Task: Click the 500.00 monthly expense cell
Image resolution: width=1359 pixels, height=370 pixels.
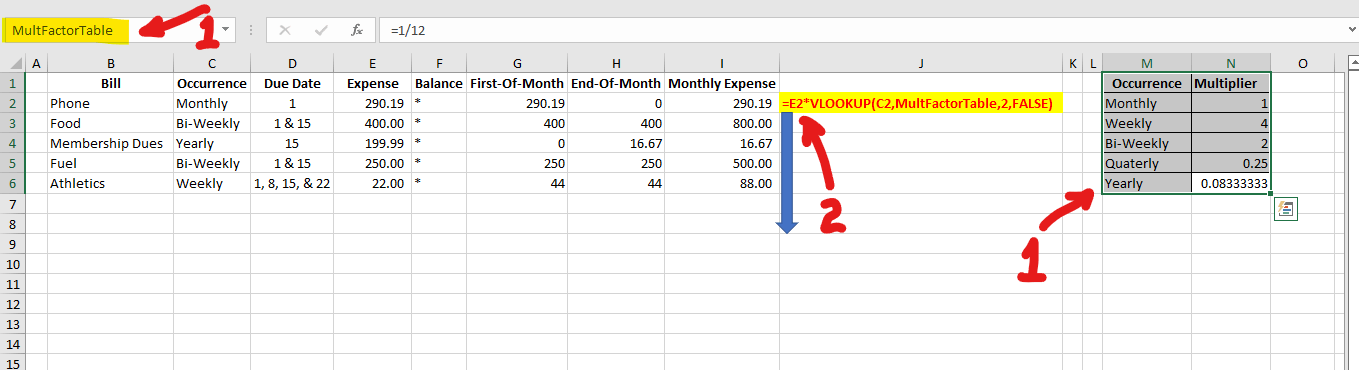Action: click(x=722, y=163)
